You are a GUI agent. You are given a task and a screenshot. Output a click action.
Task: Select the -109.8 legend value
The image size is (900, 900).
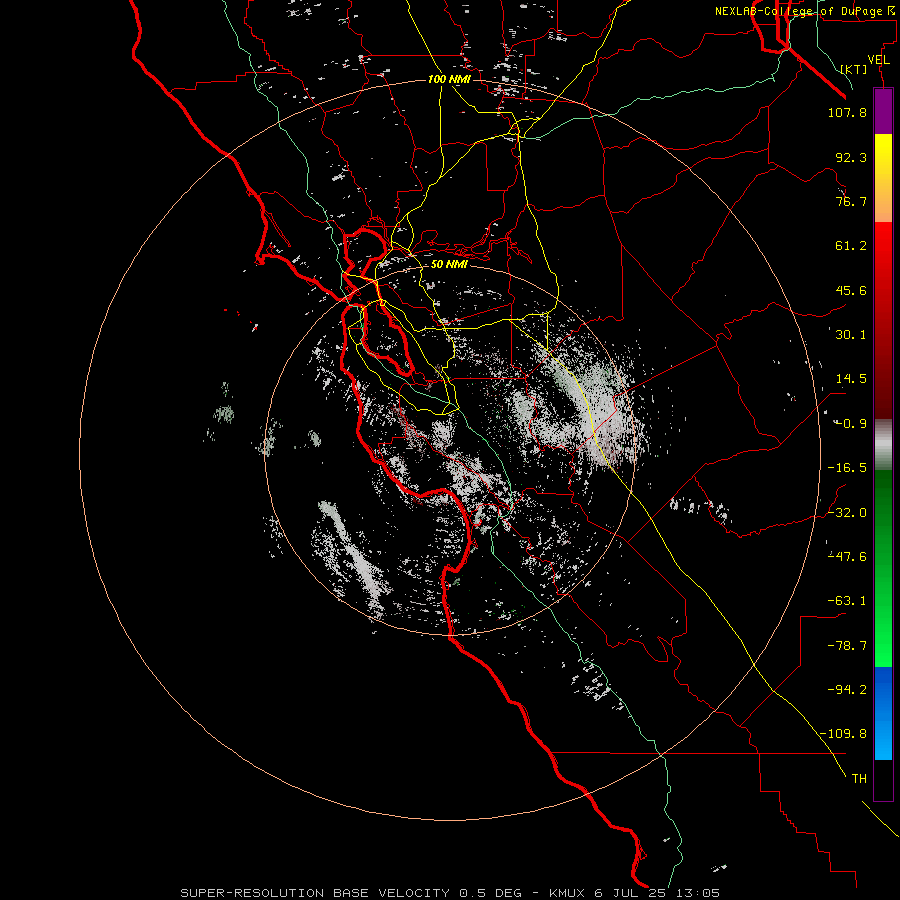[843, 734]
